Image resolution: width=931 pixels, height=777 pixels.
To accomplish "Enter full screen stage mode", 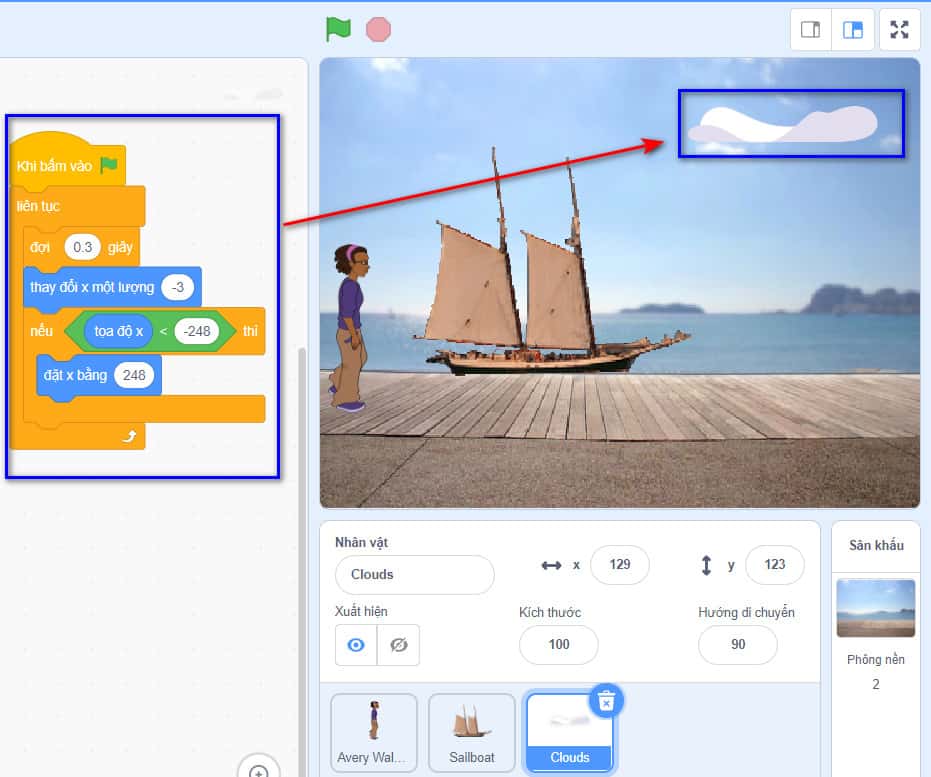I will [899, 30].
